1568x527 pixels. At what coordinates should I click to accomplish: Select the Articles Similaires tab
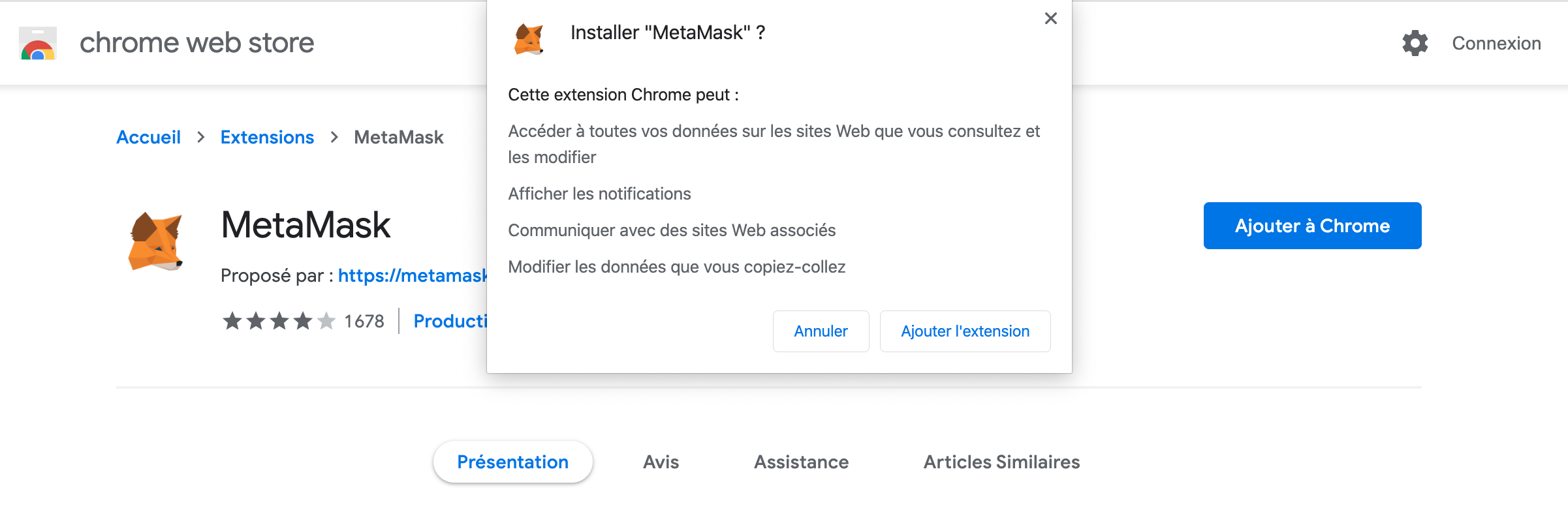tap(1001, 462)
